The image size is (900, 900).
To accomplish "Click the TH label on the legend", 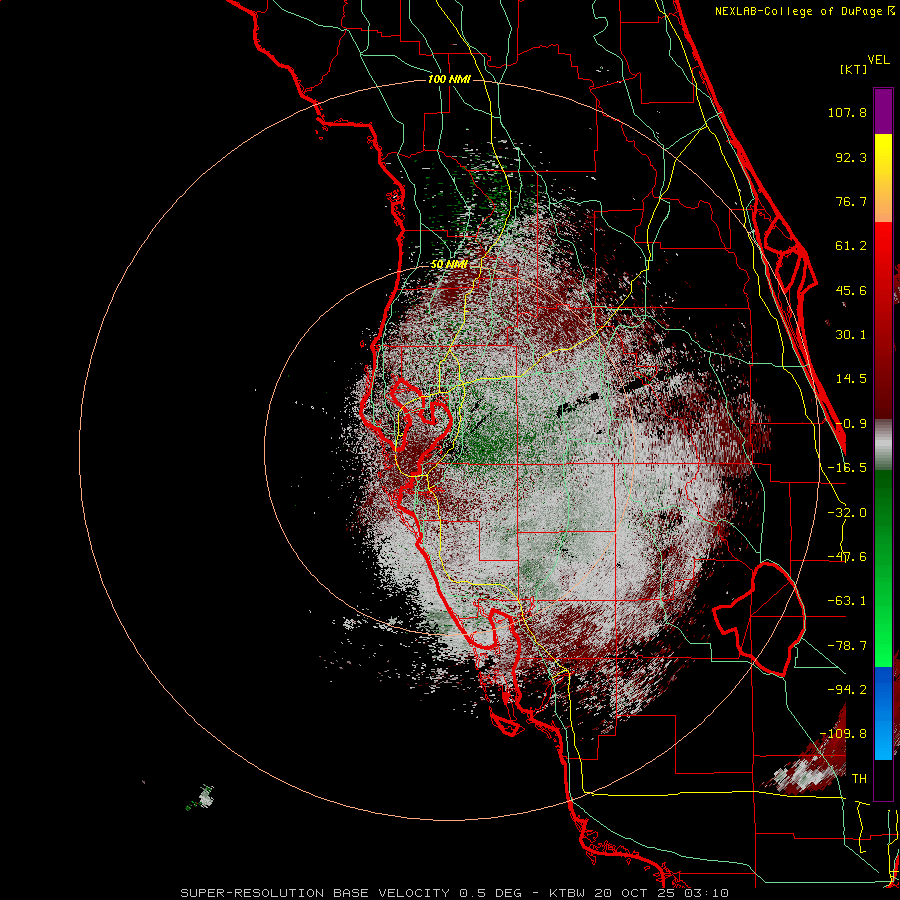I will point(859,778).
